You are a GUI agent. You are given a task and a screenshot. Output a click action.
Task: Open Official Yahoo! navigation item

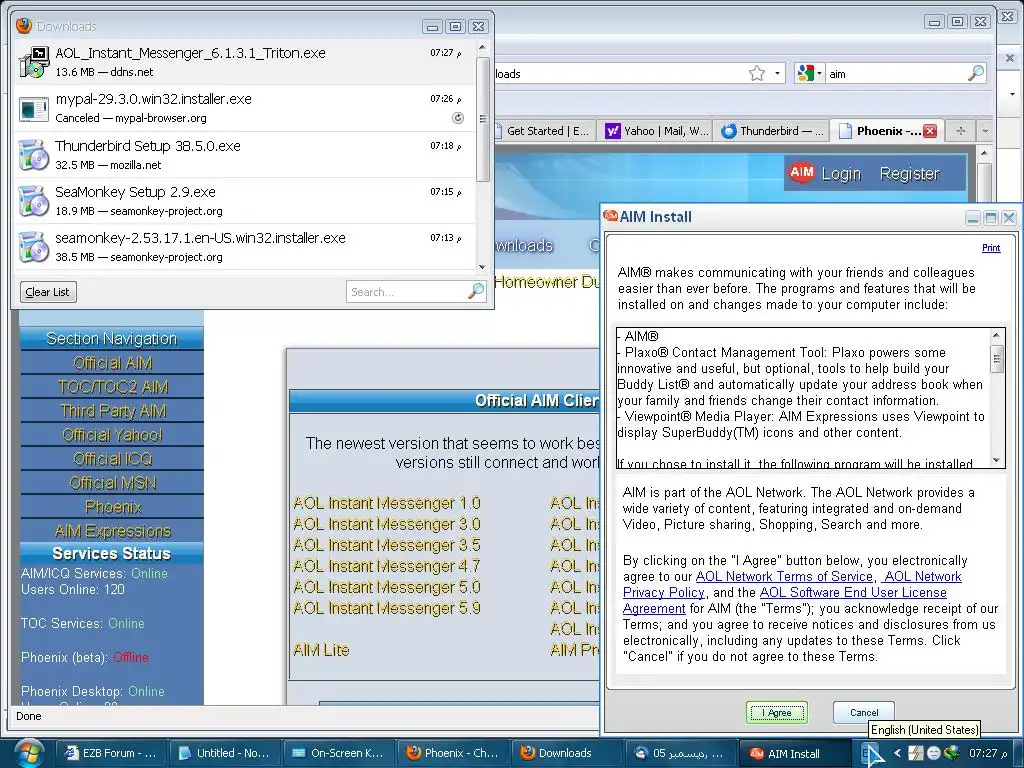point(112,435)
